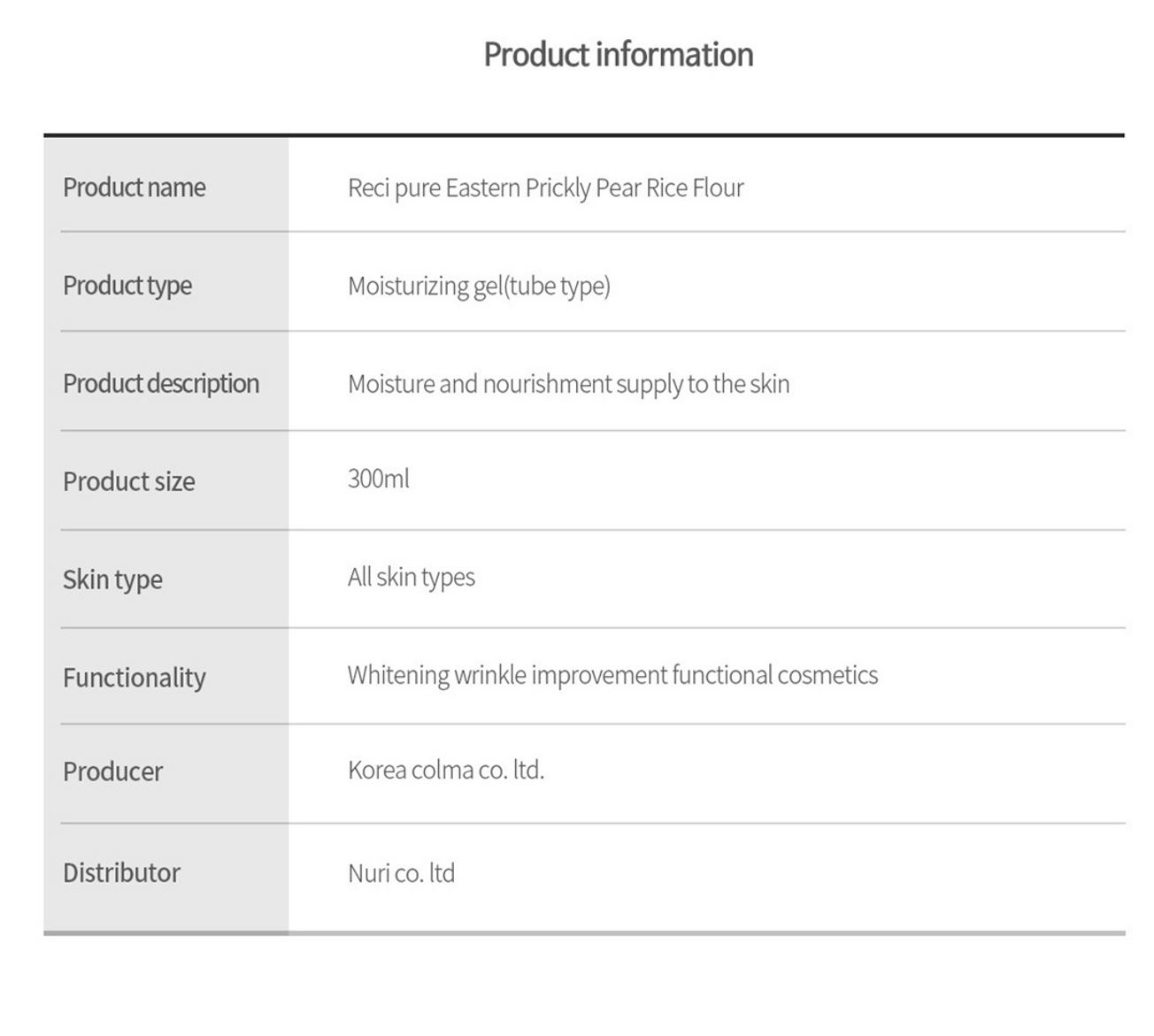Image resolution: width=1154 pixels, height=1036 pixels.
Task: Click the Distributor label
Action: click(121, 873)
